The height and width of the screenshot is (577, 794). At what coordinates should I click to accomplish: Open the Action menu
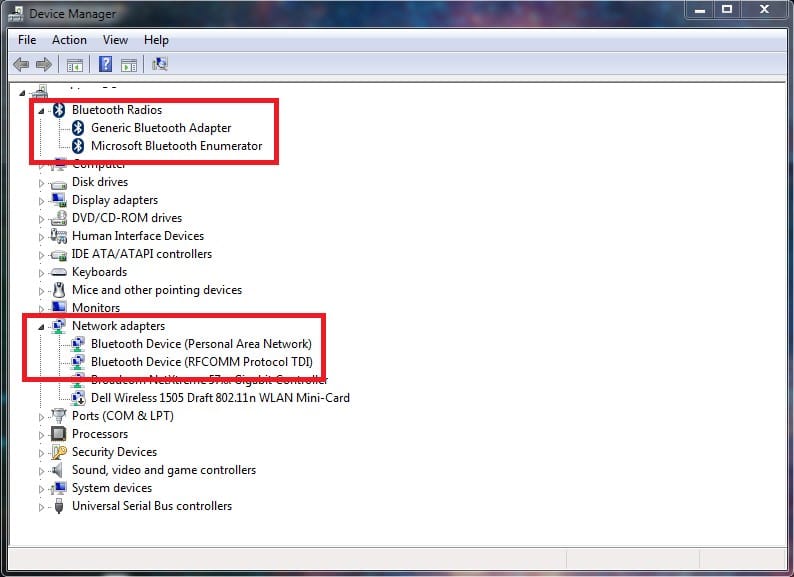(69, 40)
